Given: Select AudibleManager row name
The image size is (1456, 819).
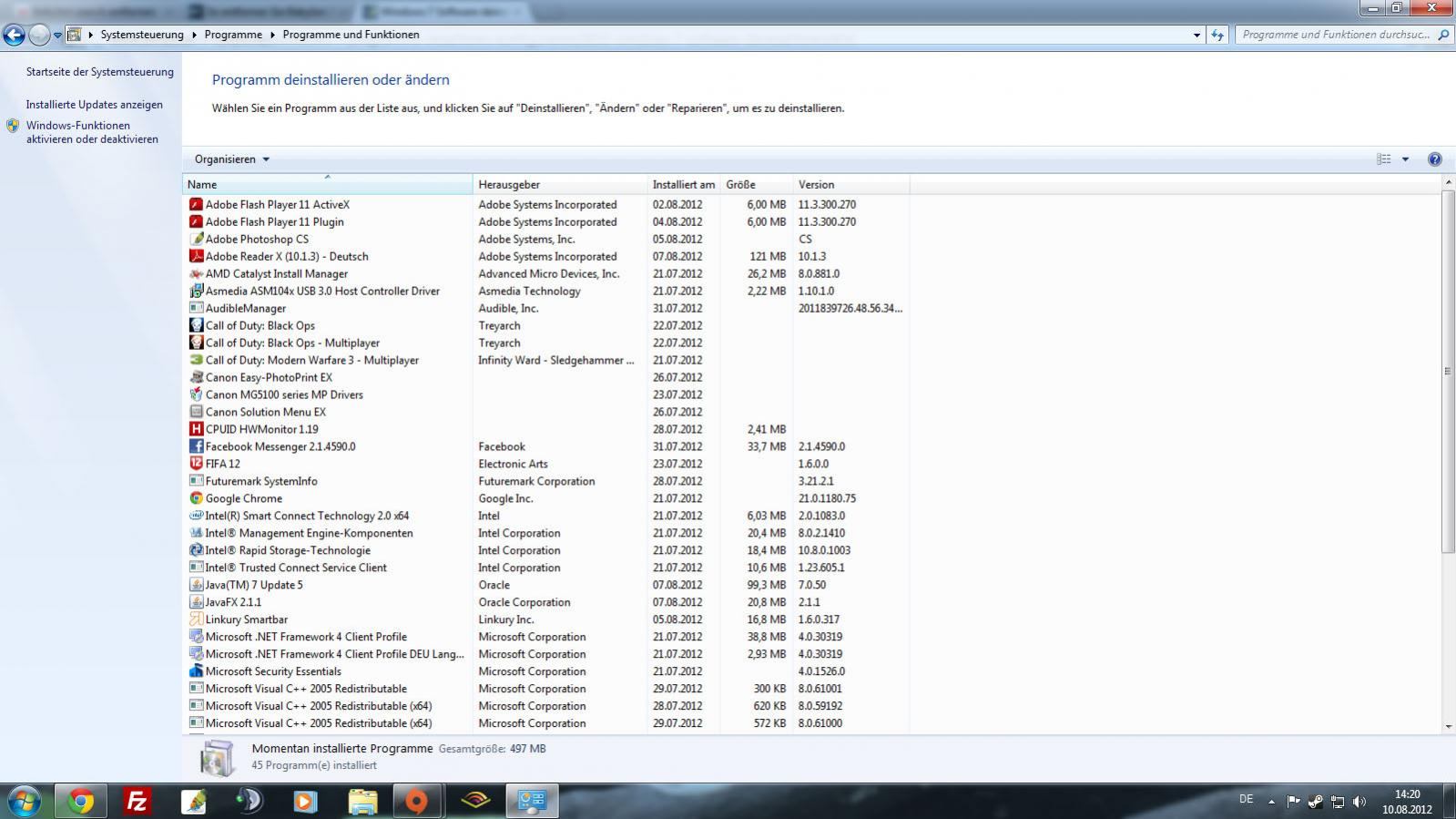Looking at the screenshot, I should tap(246, 309).
